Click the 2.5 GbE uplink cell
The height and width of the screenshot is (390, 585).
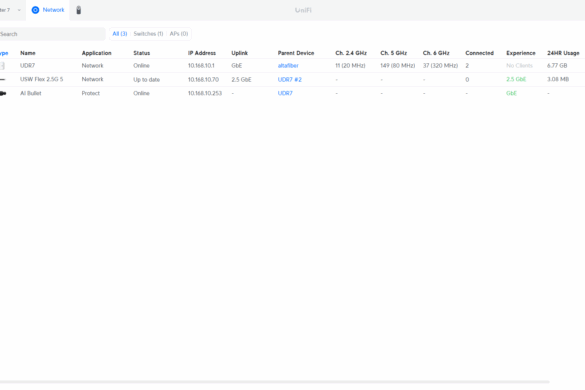[x=241, y=79]
